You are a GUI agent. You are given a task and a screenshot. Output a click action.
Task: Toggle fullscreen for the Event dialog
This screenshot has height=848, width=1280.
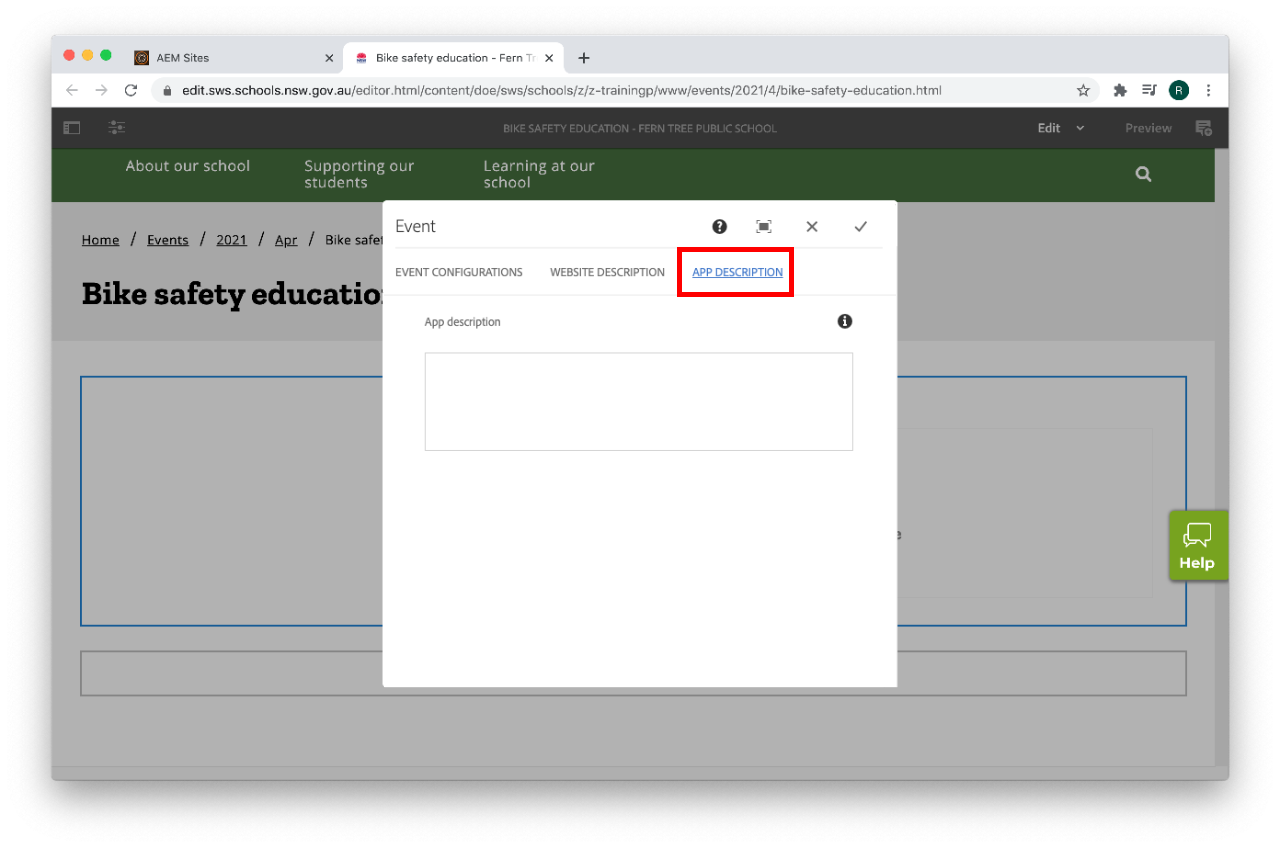click(764, 227)
